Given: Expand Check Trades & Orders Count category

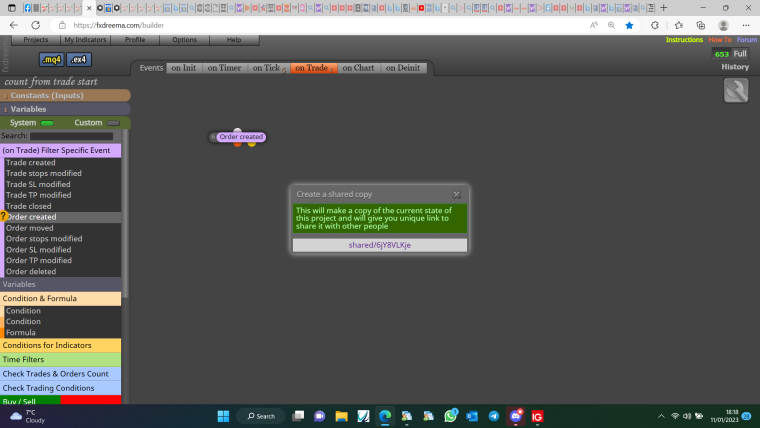Looking at the screenshot, I should click(x=61, y=374).
